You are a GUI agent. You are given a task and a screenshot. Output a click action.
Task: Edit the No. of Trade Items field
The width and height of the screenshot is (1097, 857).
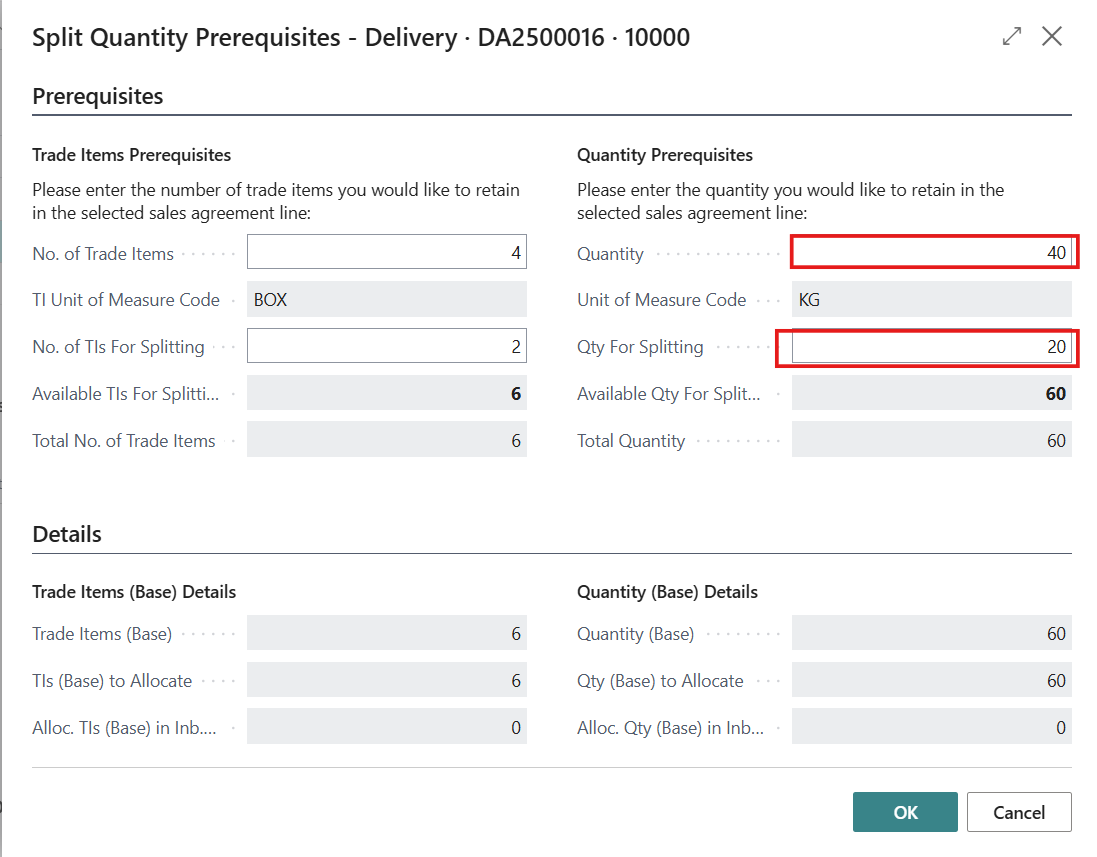pos(386,253)
